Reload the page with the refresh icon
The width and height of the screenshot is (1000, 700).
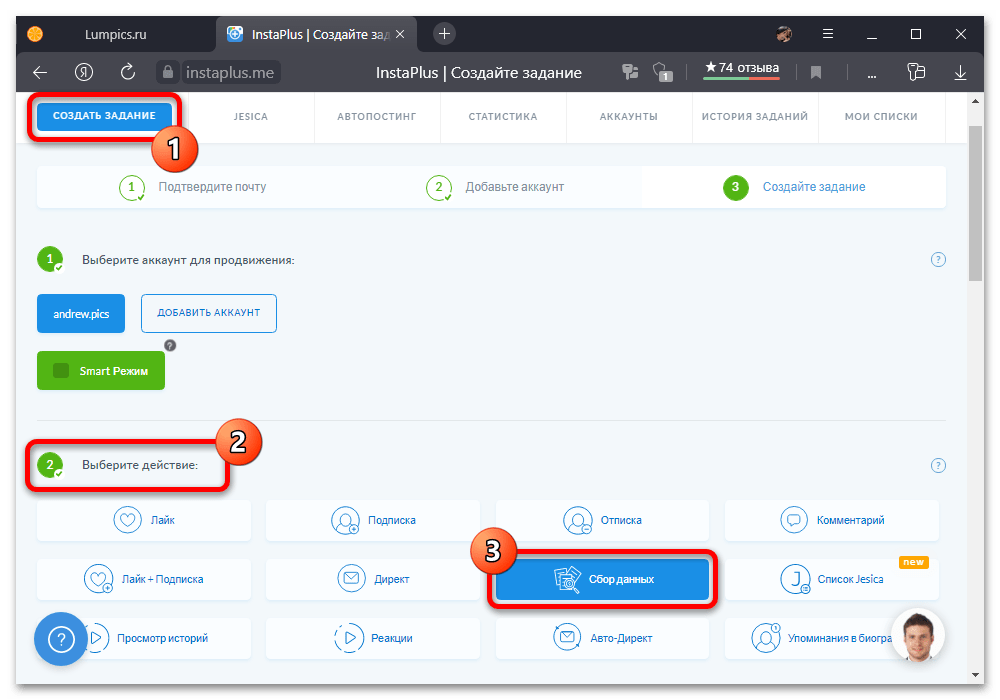[128, 72]
